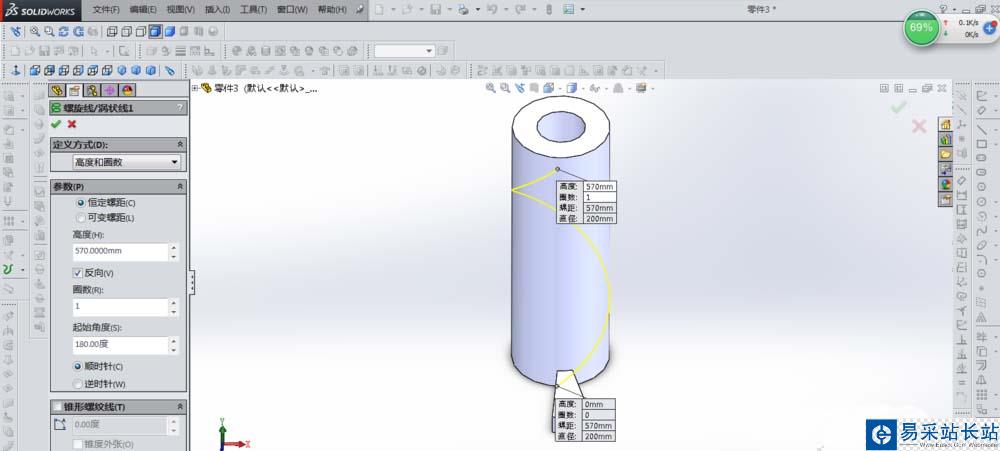Cancel the helix with the red X
The width and height of the screenshot is (1000, 451).
coord(71,124)
